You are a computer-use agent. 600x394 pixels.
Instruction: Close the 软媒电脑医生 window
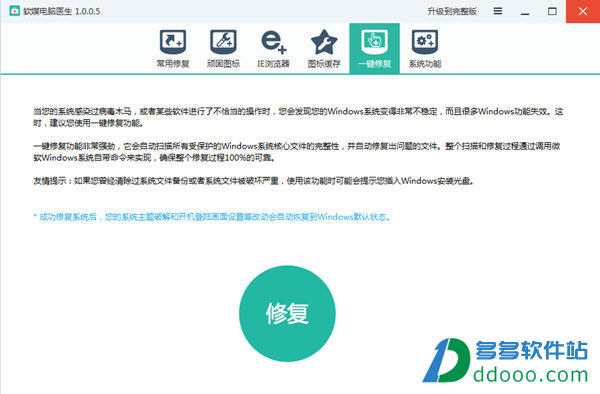click(583, 11)
